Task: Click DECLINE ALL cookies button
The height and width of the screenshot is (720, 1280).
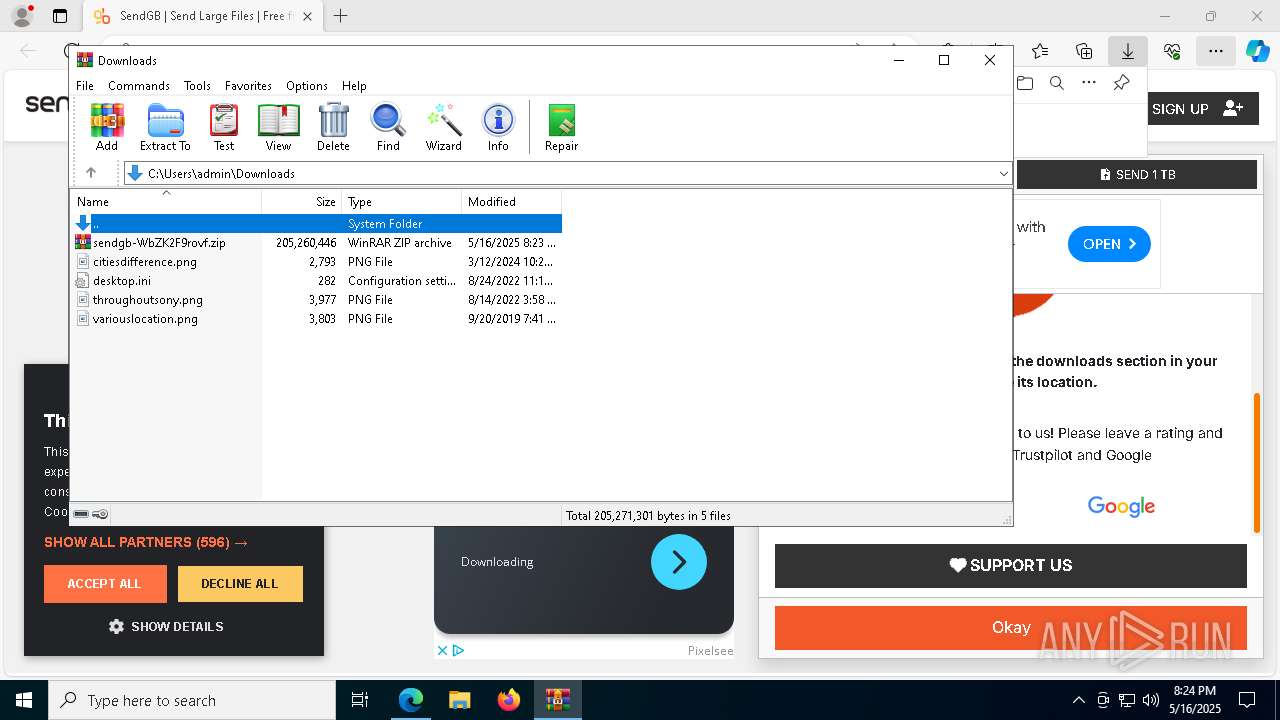Action: [x=240, y=583]
